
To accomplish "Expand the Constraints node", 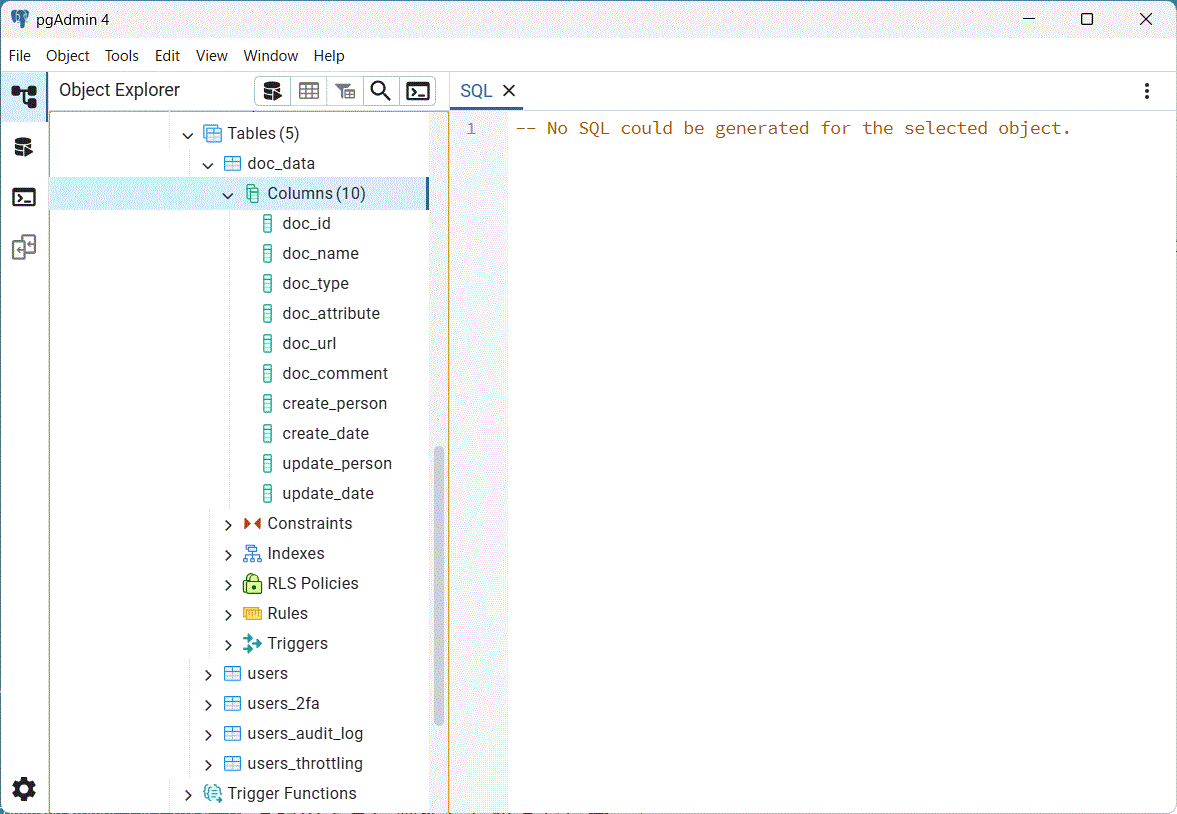I will click(228, 524).
